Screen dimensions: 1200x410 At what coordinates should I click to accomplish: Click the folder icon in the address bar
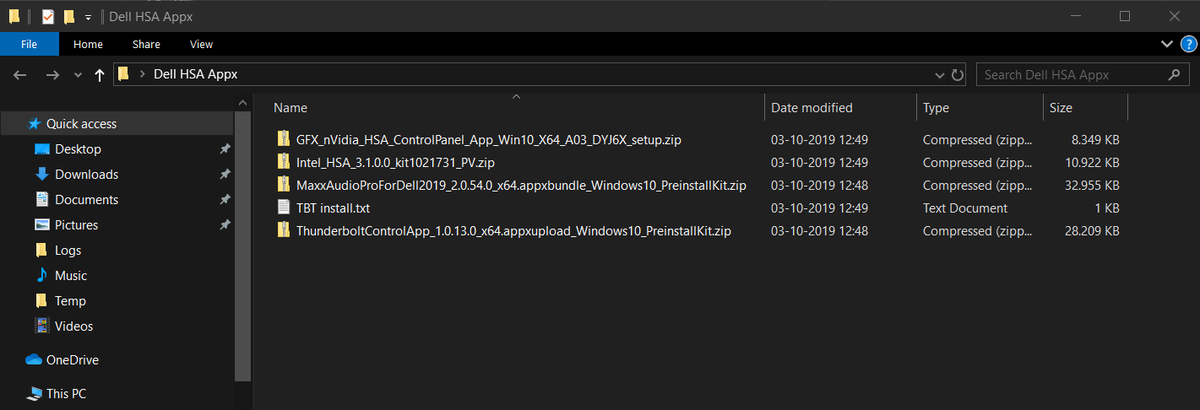pyautogui.click(x=124, y=74)
